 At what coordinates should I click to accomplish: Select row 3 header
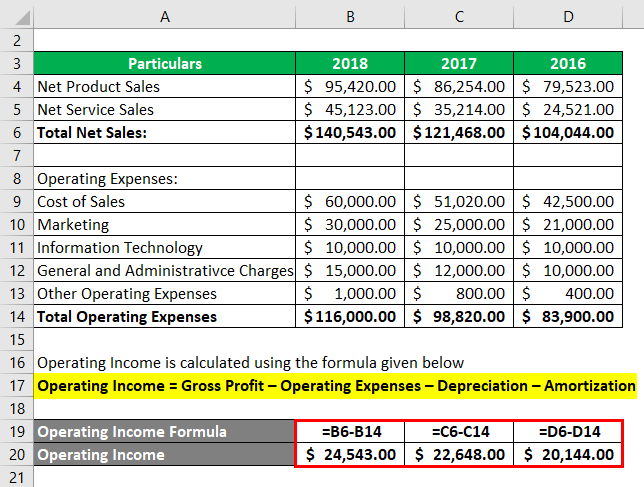point(17,63)
